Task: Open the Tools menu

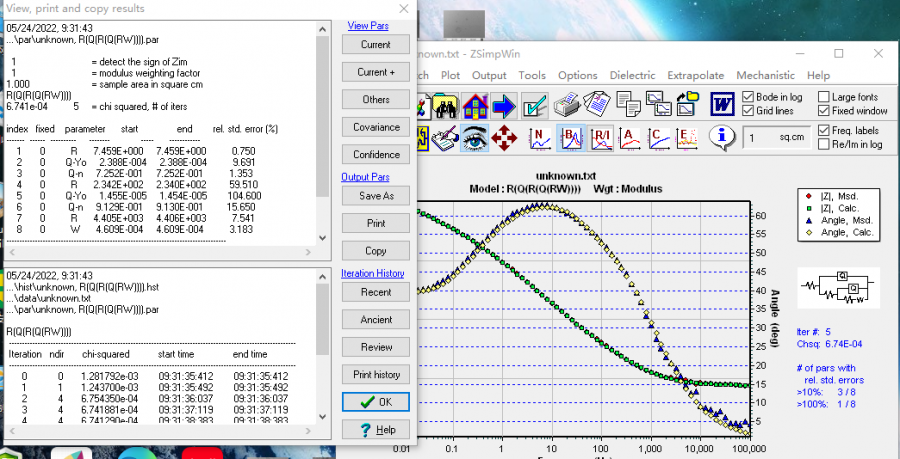Action: (x=532, y=75)
